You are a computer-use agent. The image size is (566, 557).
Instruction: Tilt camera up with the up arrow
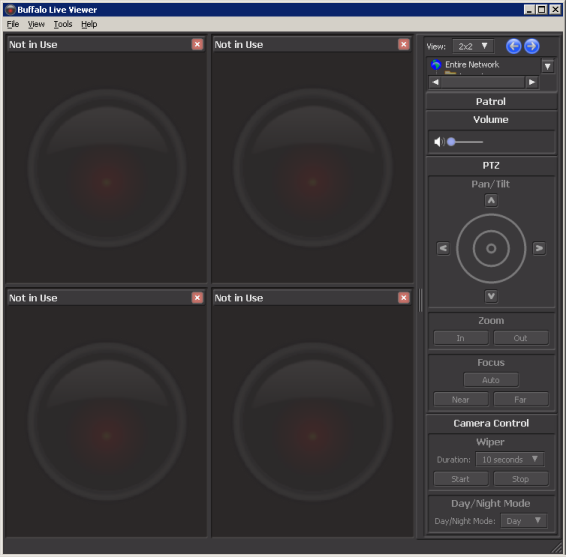click(x=491, y=200)
